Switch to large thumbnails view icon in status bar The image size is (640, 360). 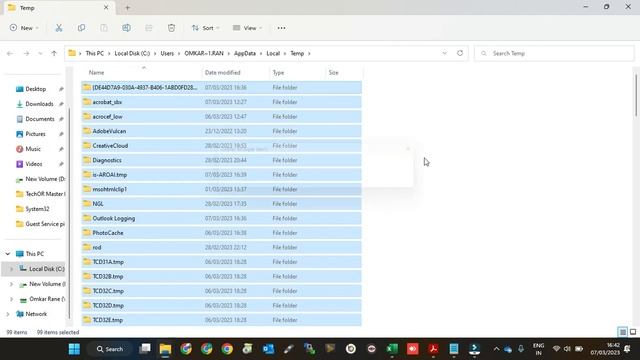click(x=633, y=332)
